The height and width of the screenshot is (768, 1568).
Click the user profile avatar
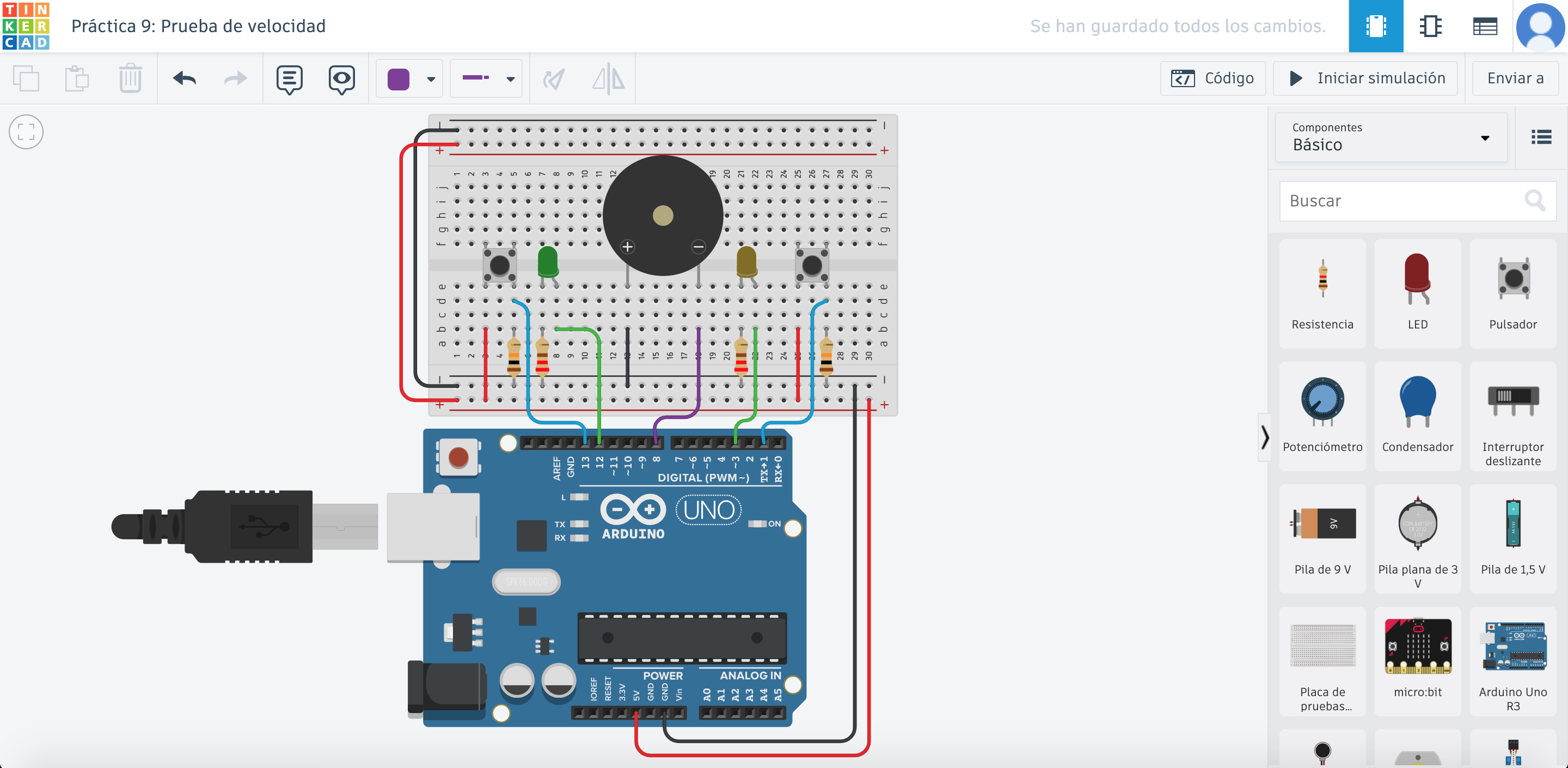coord(1540,26)
